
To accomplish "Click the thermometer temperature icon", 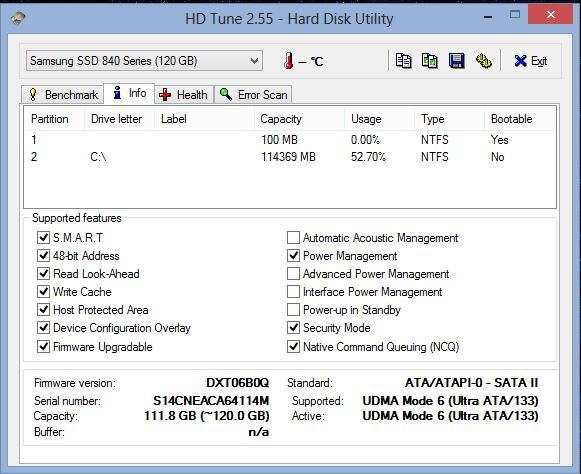I will (289, 61).
